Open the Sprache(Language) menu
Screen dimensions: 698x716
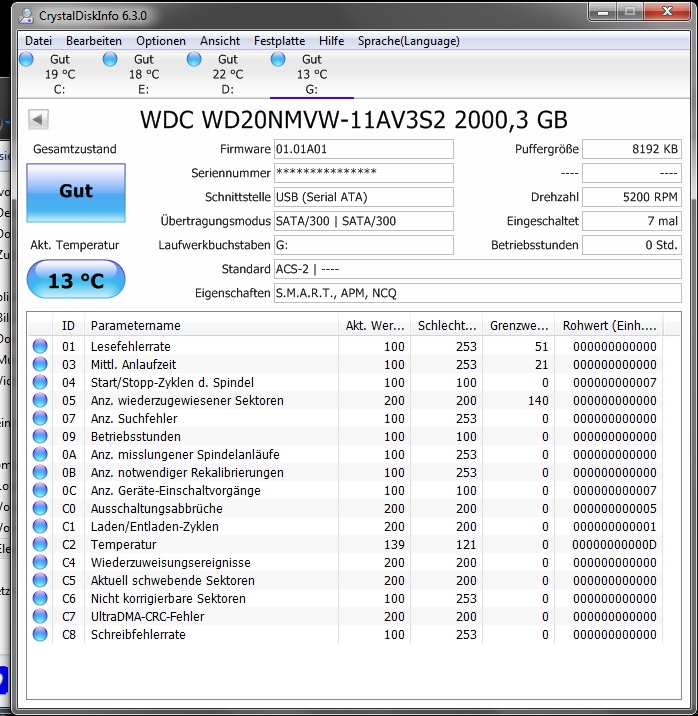coord(409,41)
